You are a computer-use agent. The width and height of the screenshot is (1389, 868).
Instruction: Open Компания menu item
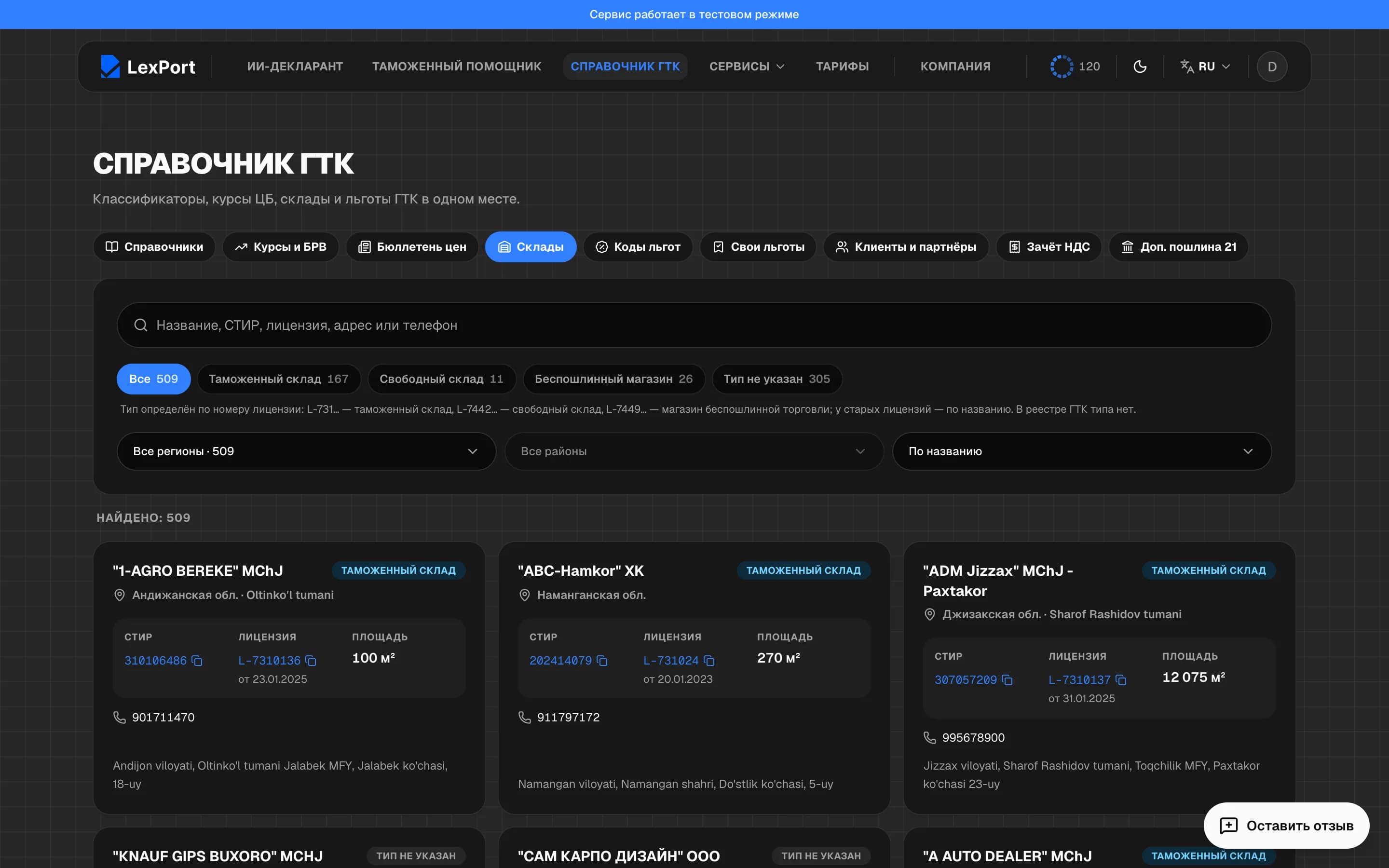tap(955, 67)
